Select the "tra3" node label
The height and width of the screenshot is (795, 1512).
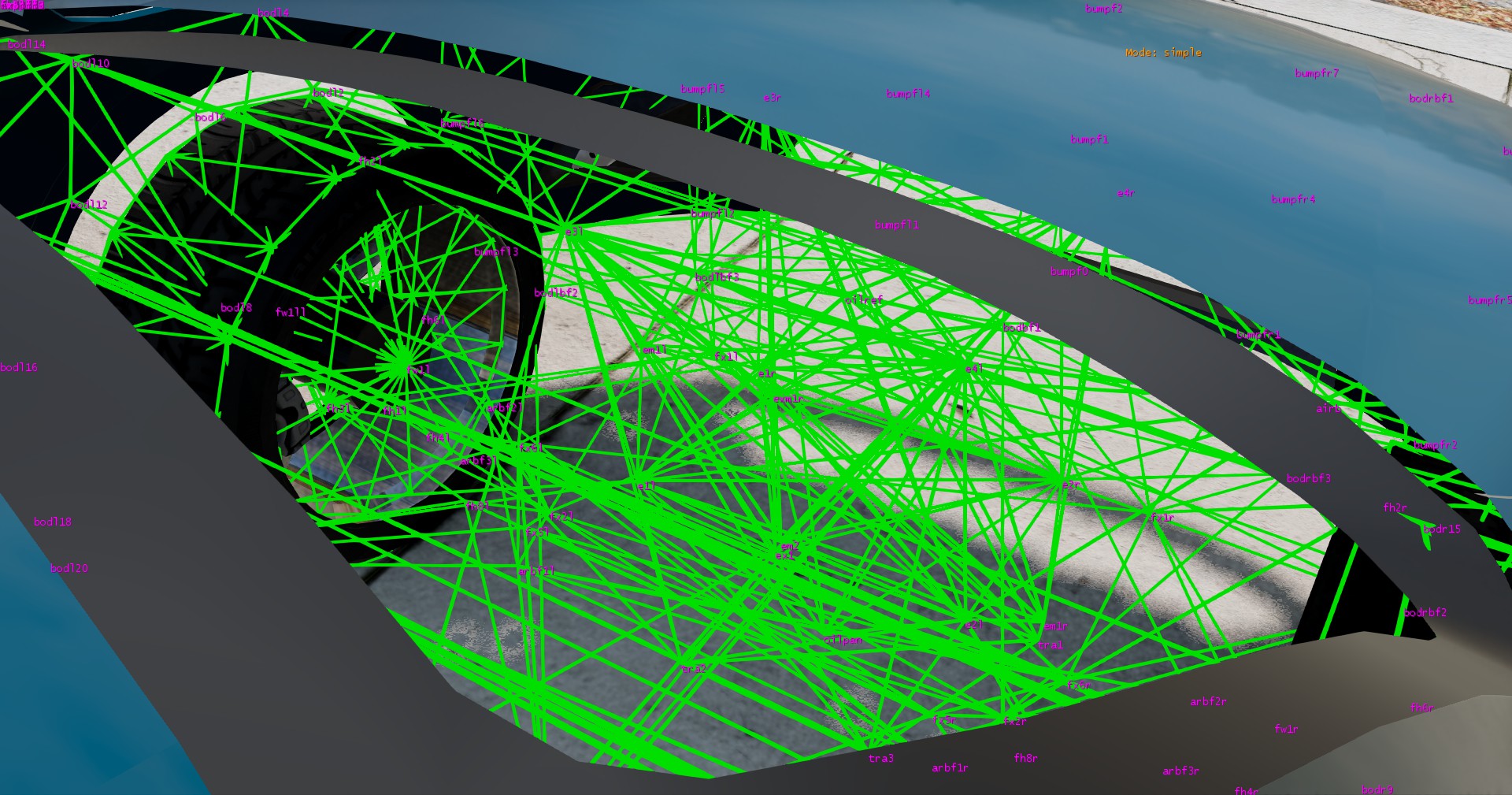coord(881,759)
